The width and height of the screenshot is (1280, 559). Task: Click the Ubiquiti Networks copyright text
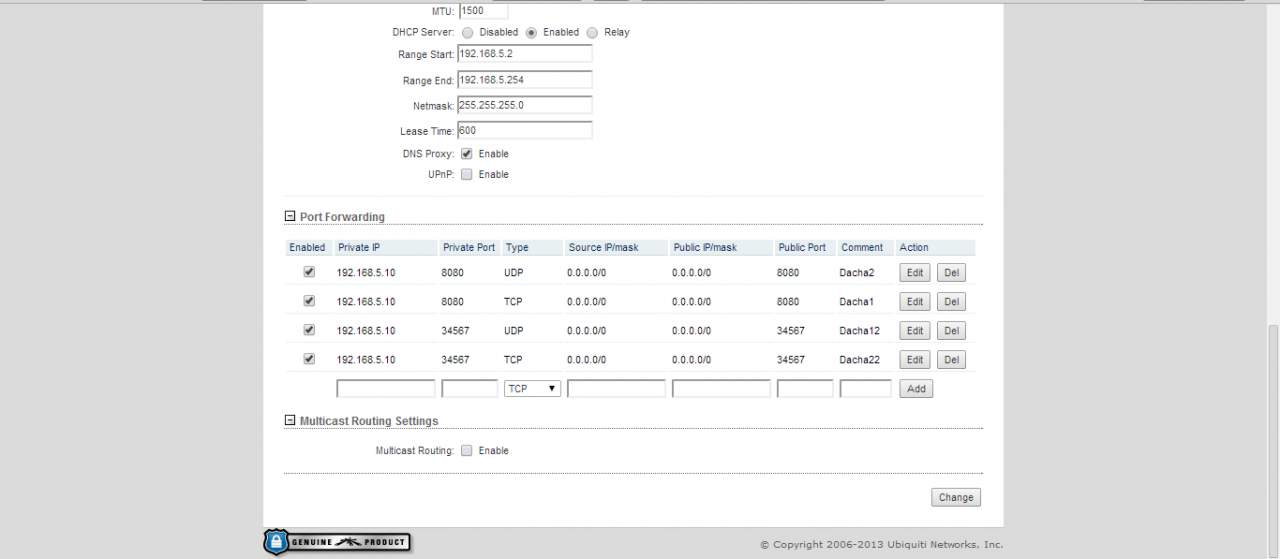[881, 545]
